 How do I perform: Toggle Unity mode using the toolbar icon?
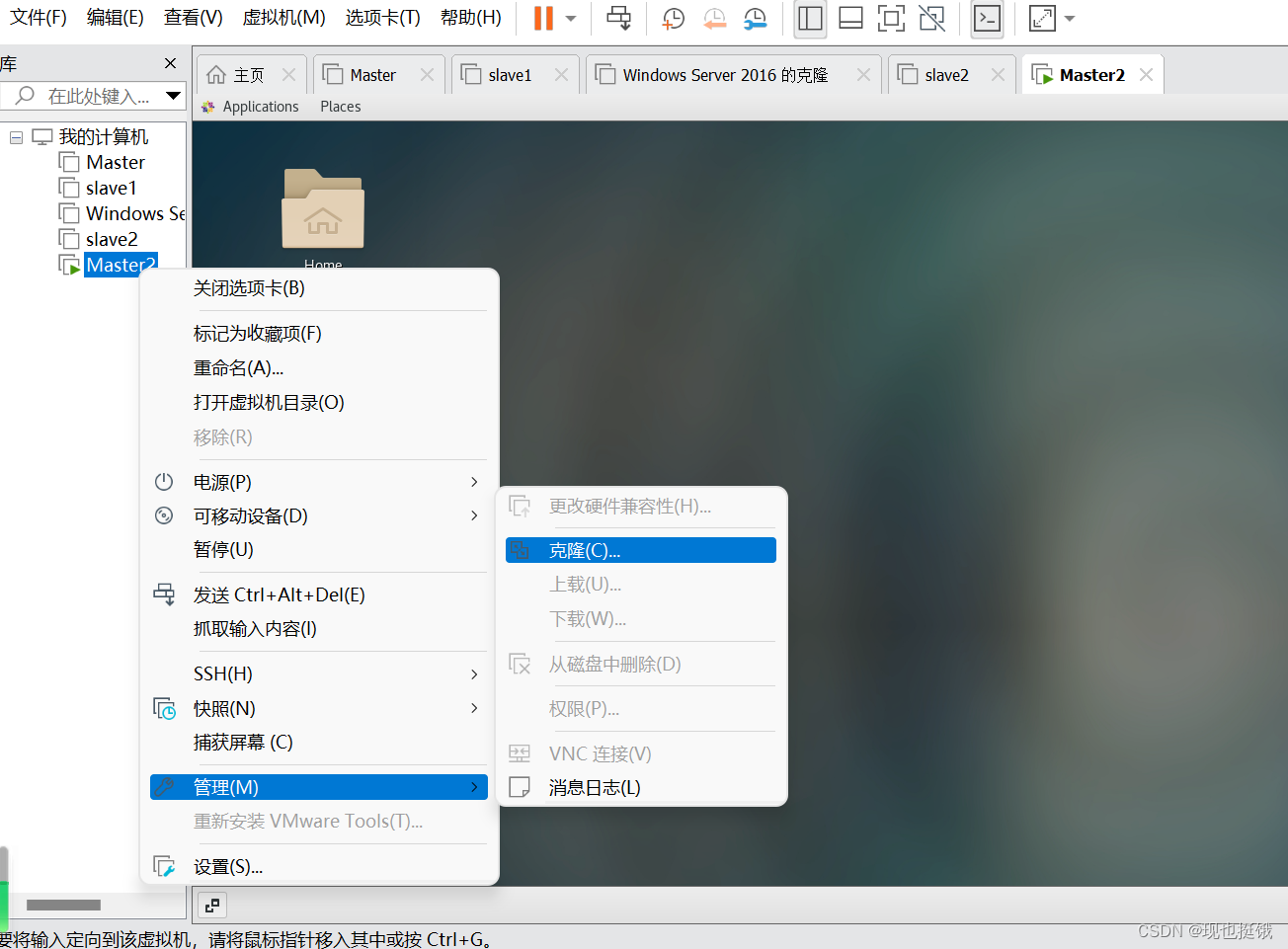(x=931, y=18)
